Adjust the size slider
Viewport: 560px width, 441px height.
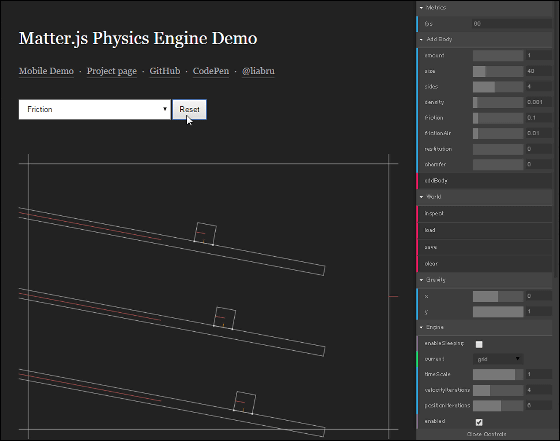[498, 71]
